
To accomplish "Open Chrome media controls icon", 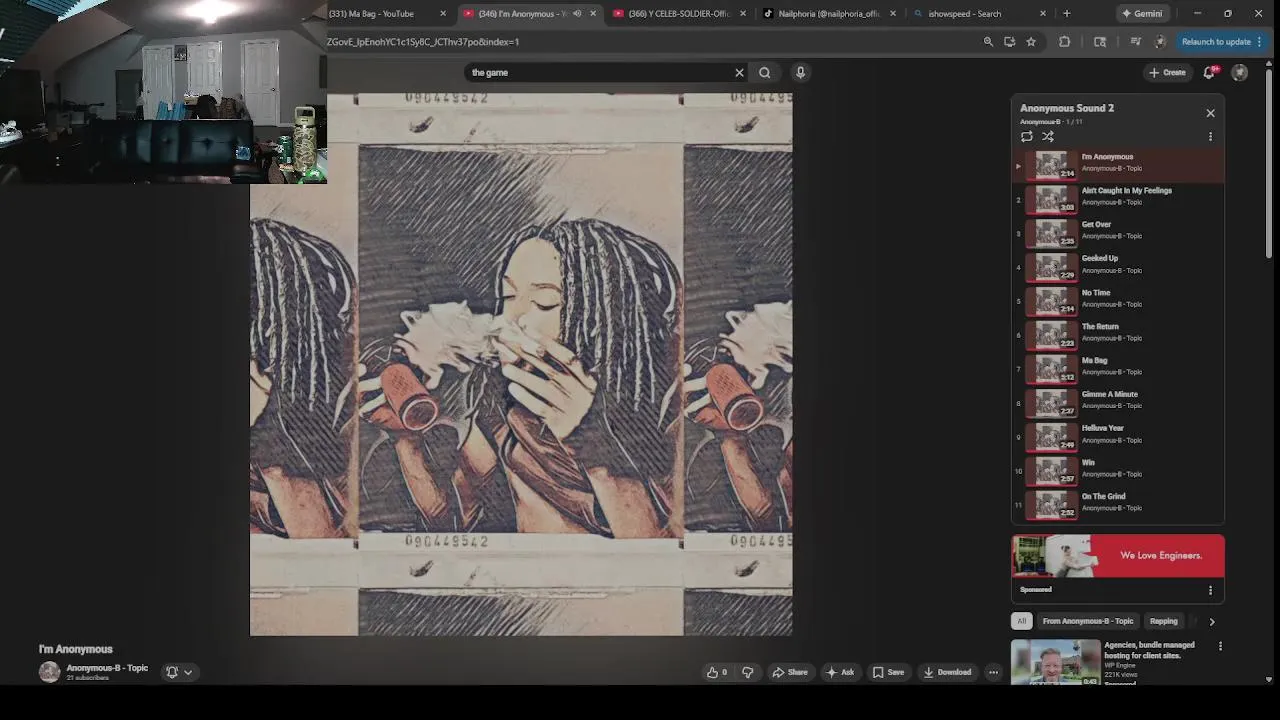I will pyautogui.click(x=1135, y=42).
